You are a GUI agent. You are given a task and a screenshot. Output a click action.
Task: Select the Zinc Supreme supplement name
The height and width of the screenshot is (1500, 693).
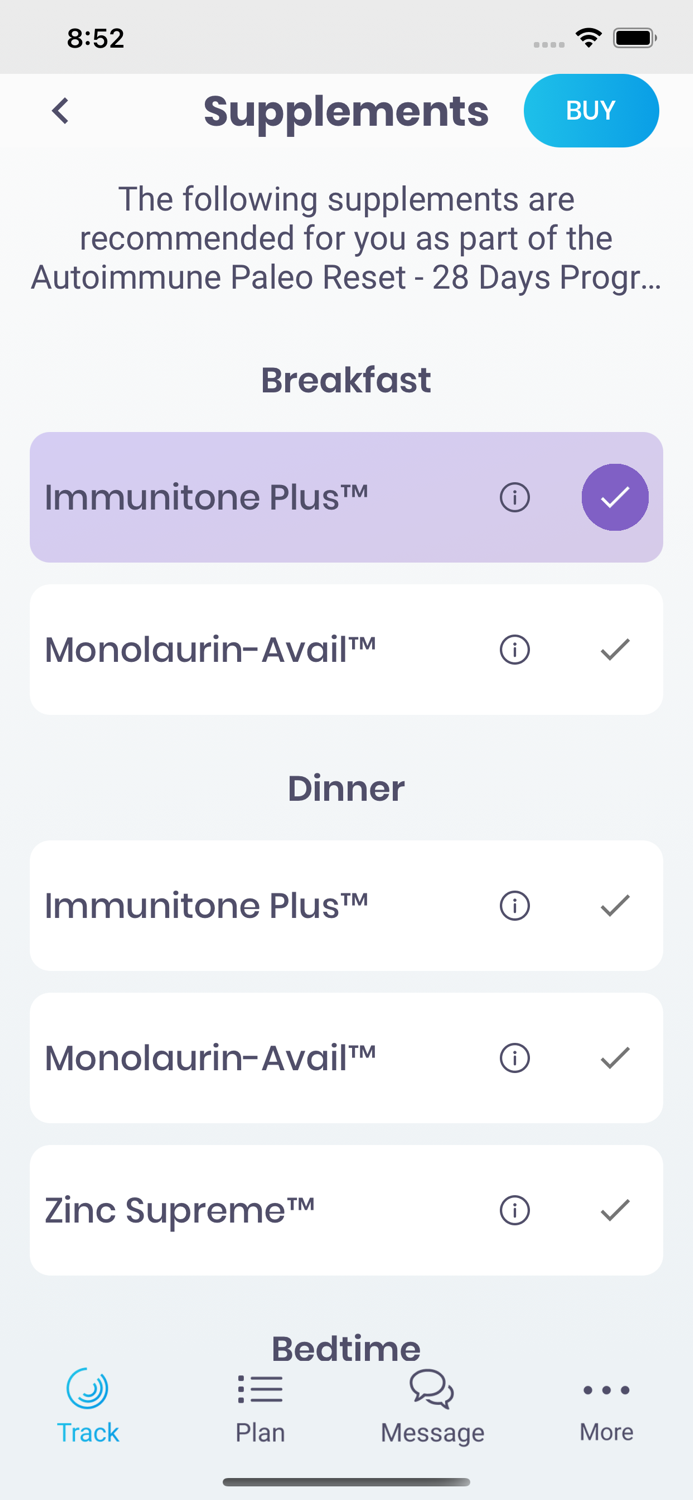click(x=180, y=1210)
